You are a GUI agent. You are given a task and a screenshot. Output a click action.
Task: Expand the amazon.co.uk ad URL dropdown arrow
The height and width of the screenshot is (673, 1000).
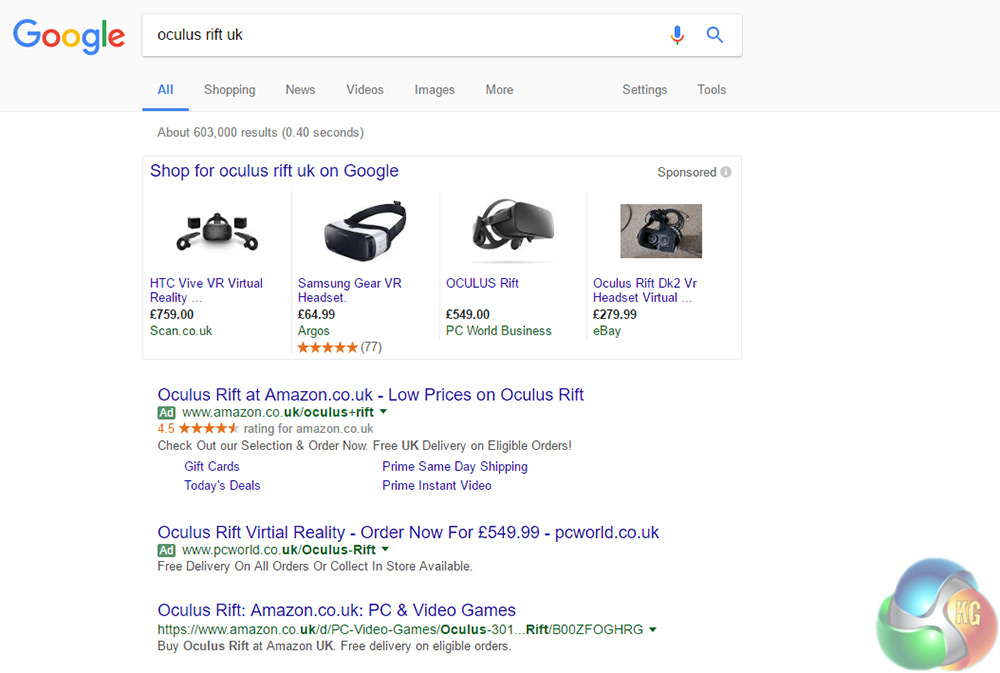[384, 412]
